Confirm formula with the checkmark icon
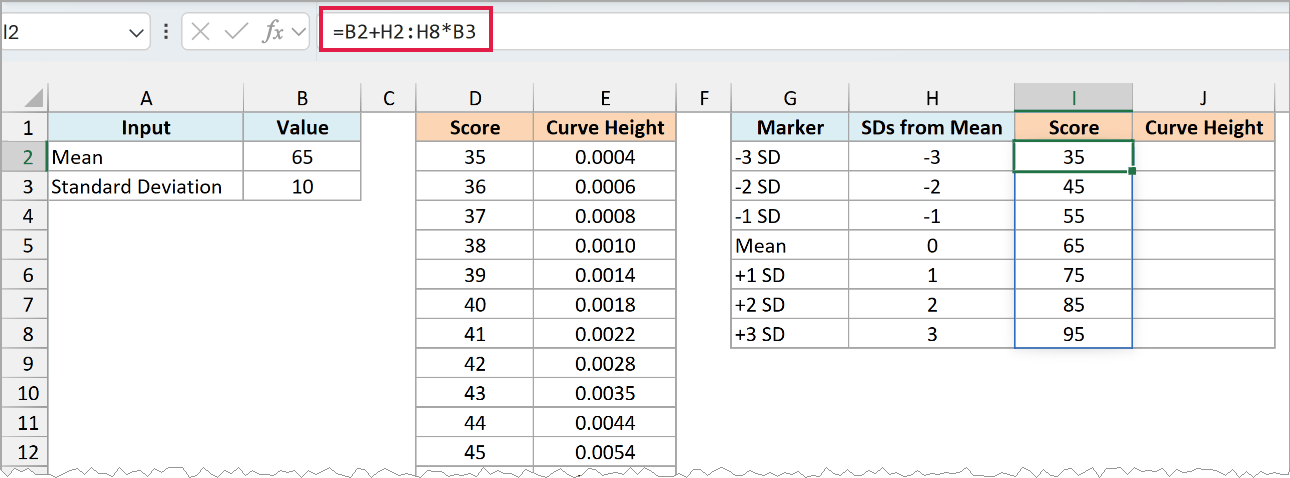The image size is (1290, 478). point(237,32)
